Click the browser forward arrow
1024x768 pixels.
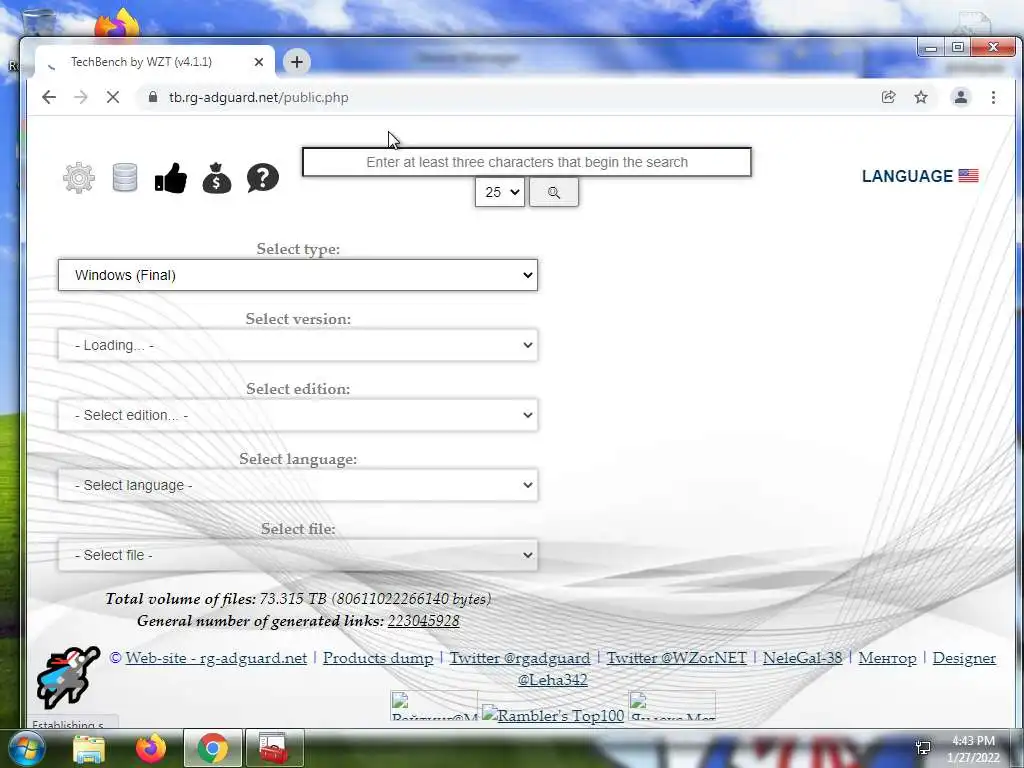point(80,97)
